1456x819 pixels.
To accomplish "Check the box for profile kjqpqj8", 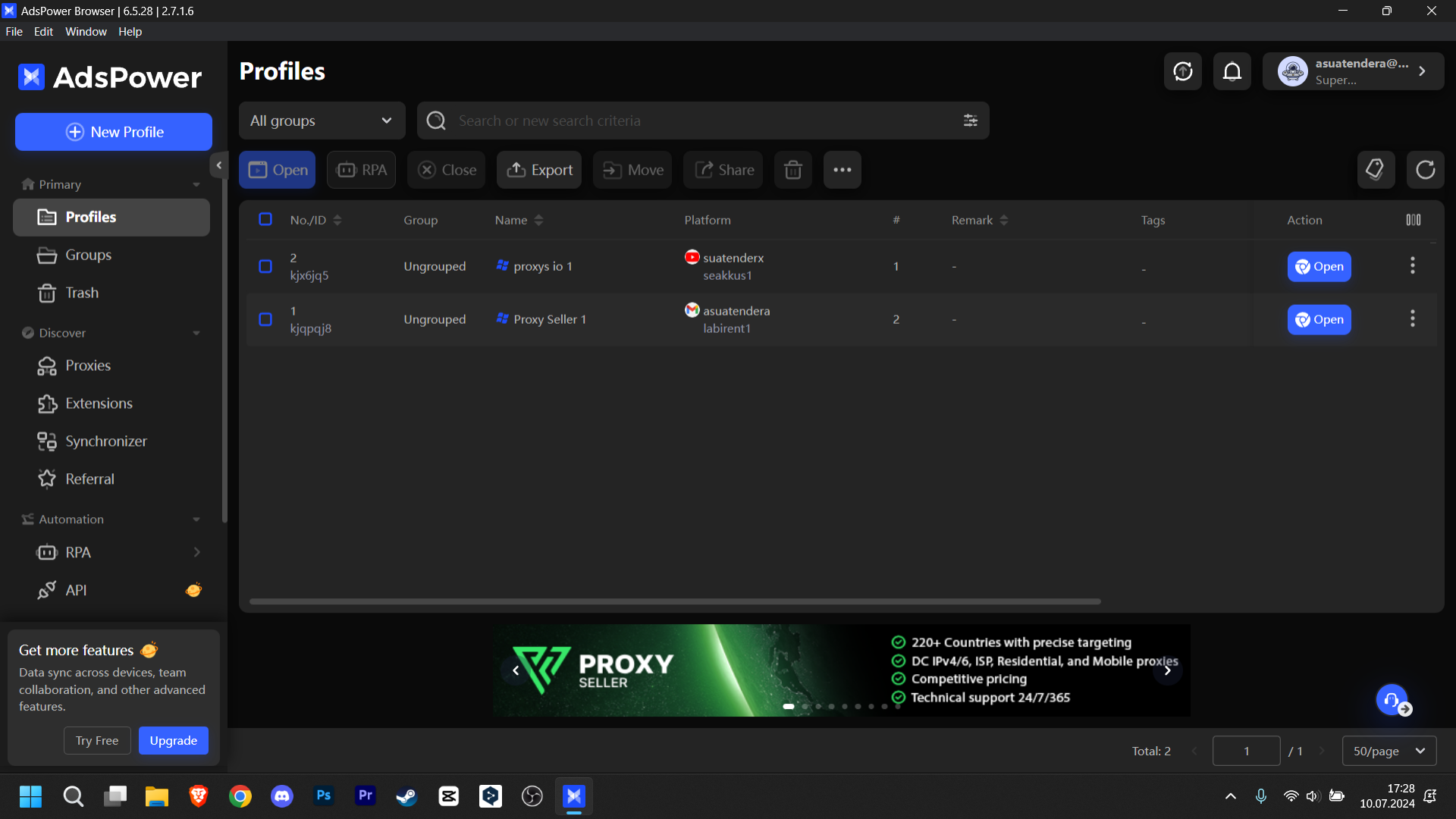I will point(265,319).
